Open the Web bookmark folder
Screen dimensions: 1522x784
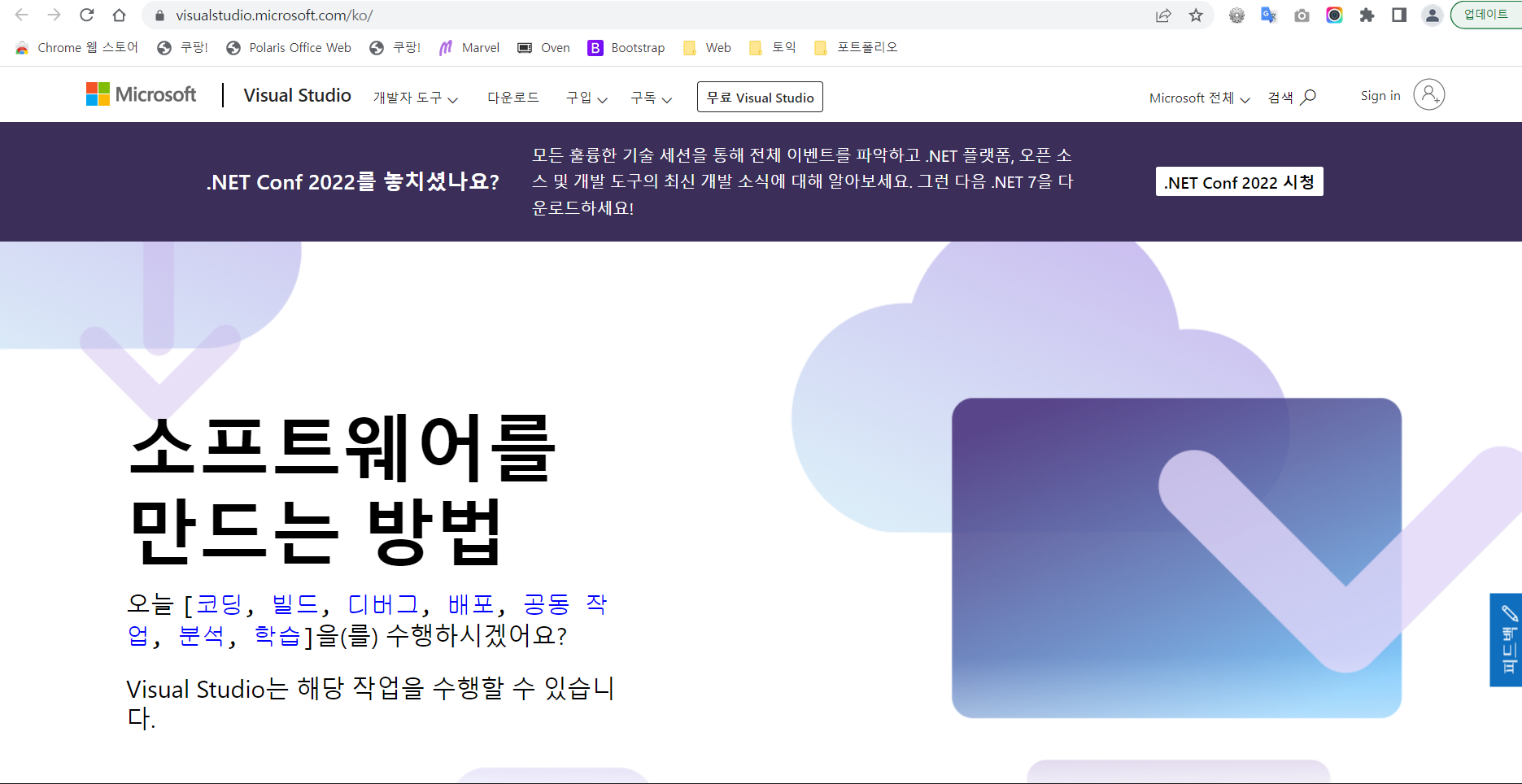coord(707,48)
